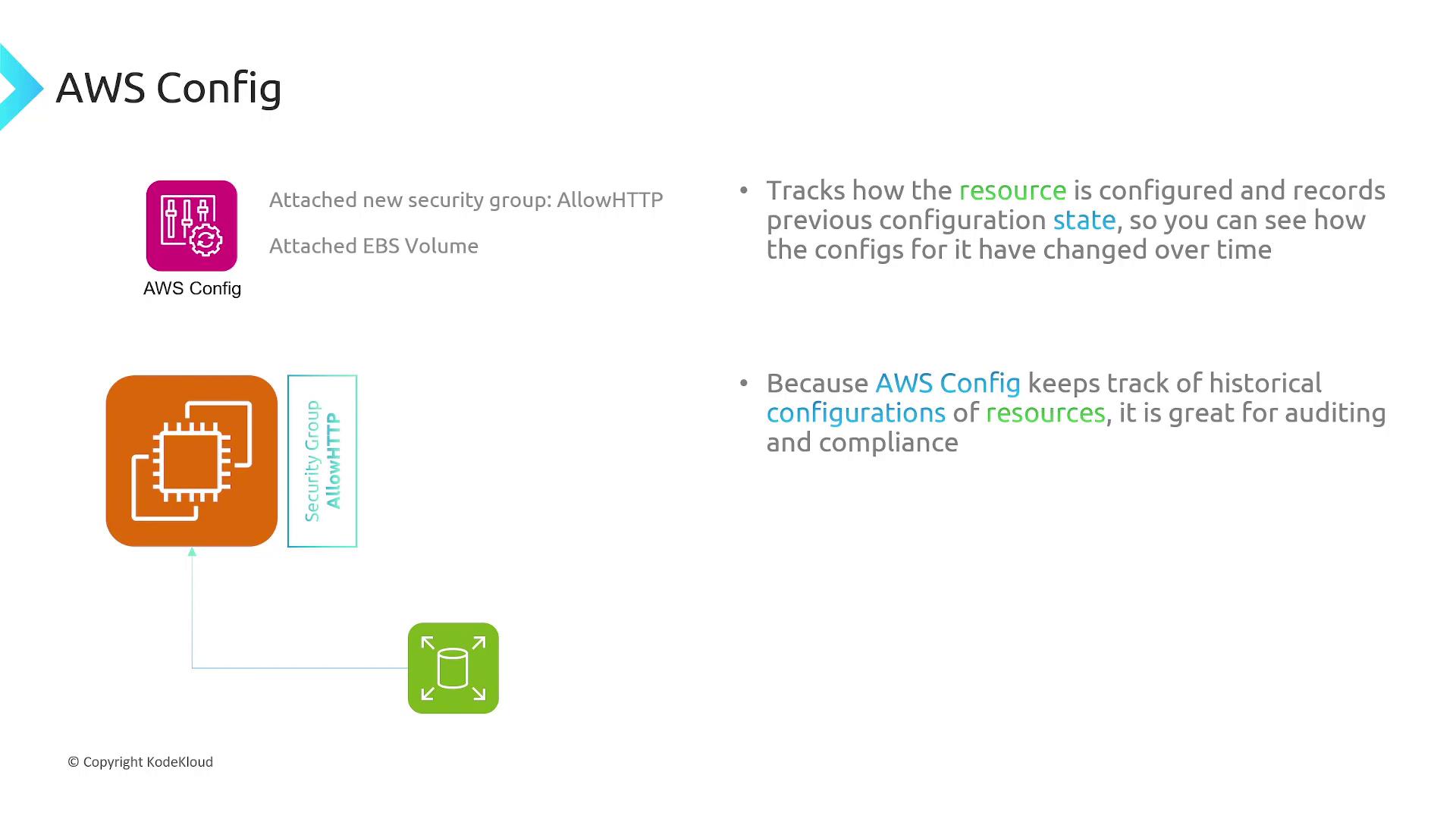Click the 'resource' highlighted link text
1456x819 pixels.
1011,190
